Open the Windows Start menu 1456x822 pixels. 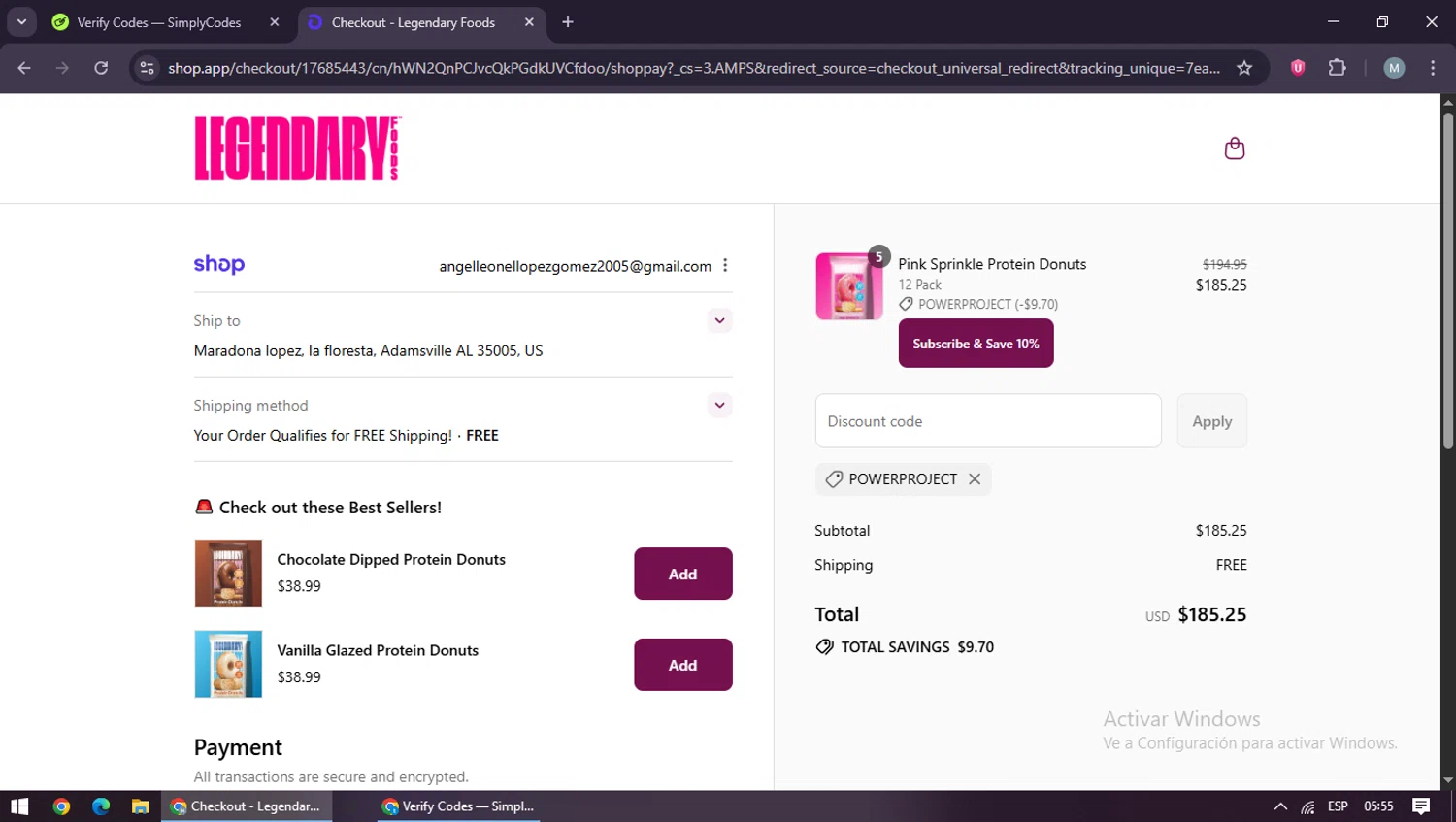coord(19,806)
